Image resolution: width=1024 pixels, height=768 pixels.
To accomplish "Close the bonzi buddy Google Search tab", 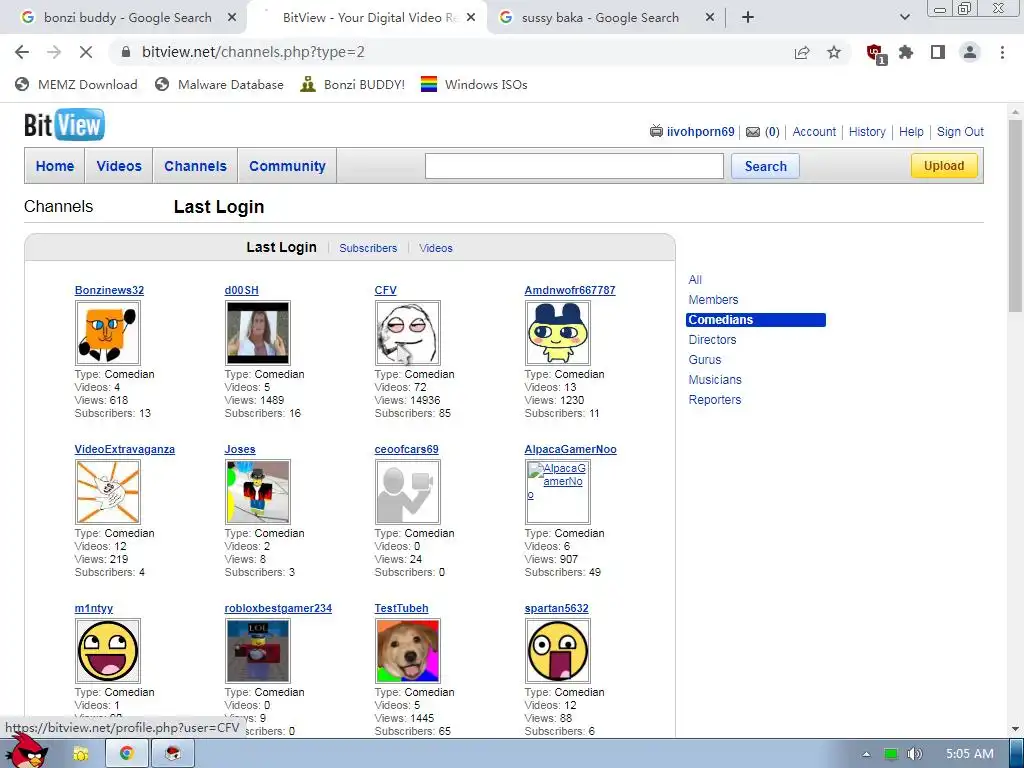I will pyautogui.click(x=232, y=18).
